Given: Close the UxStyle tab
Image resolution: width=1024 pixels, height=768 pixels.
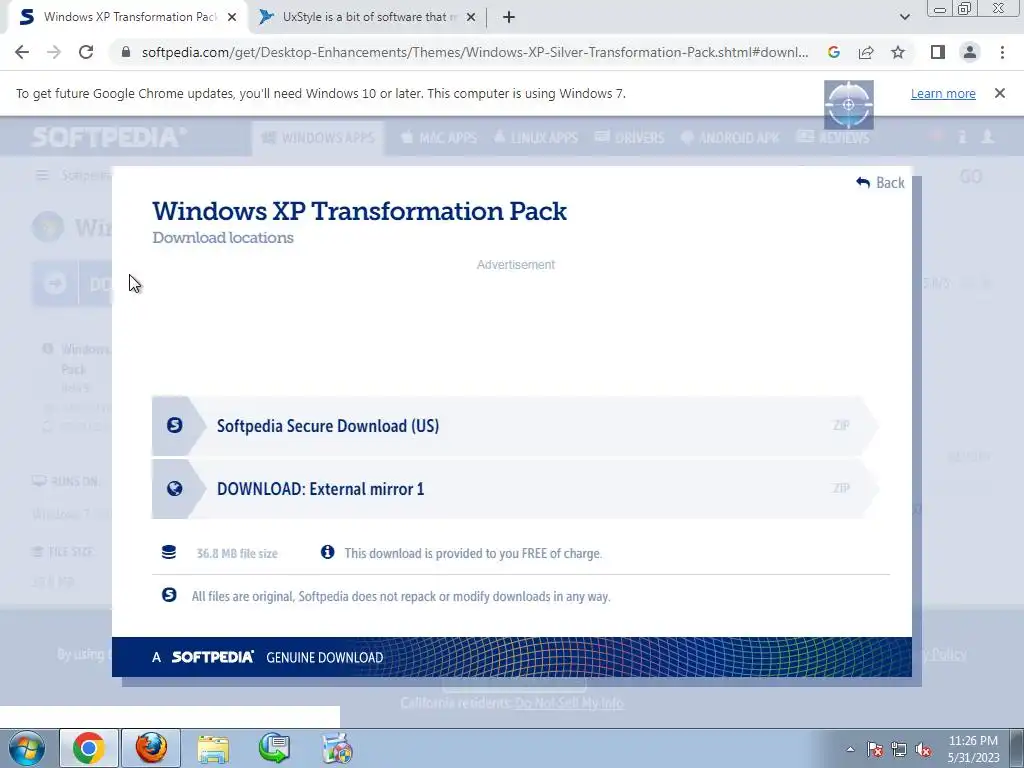Looking at the screenshot, I should point(471,17).
